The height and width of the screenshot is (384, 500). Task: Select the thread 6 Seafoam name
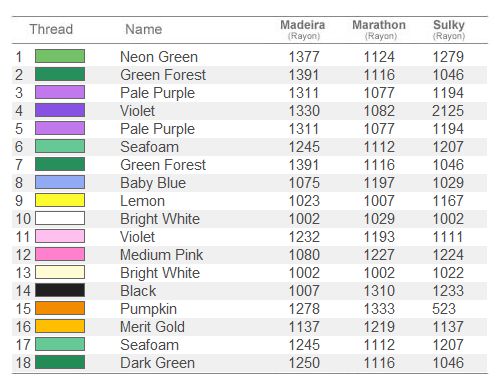(x=149, y=147)
